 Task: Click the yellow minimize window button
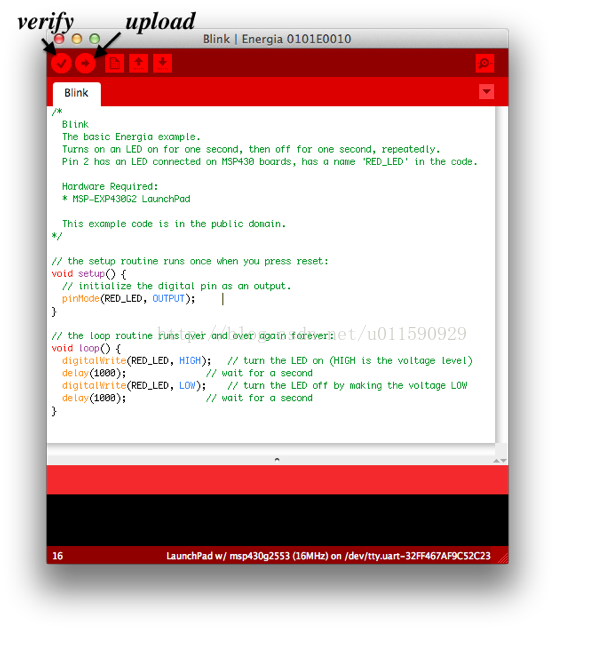point(77,39)
